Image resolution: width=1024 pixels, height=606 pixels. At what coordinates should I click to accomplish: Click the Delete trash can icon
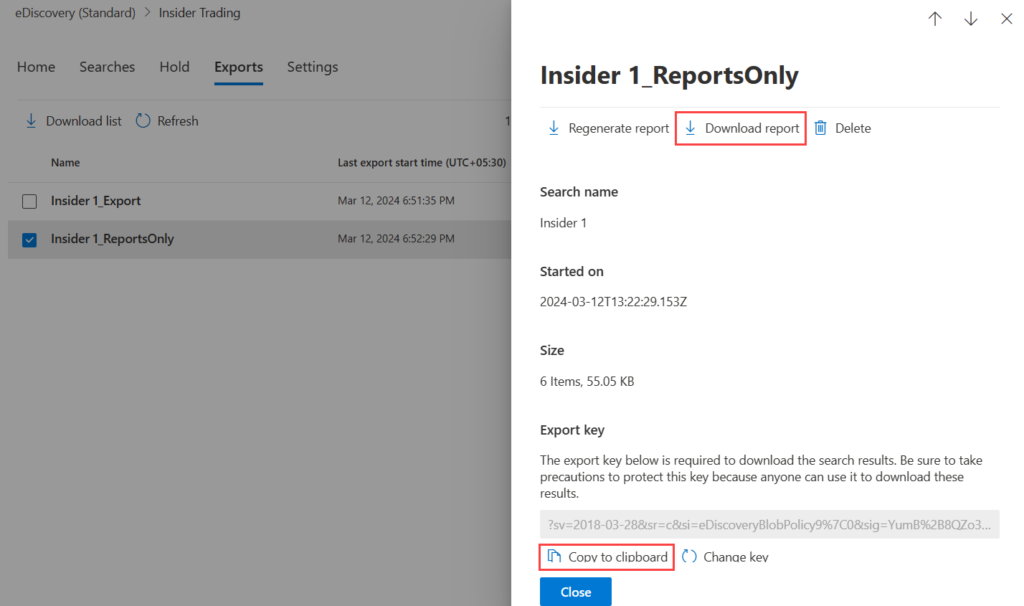click(820, 128)
